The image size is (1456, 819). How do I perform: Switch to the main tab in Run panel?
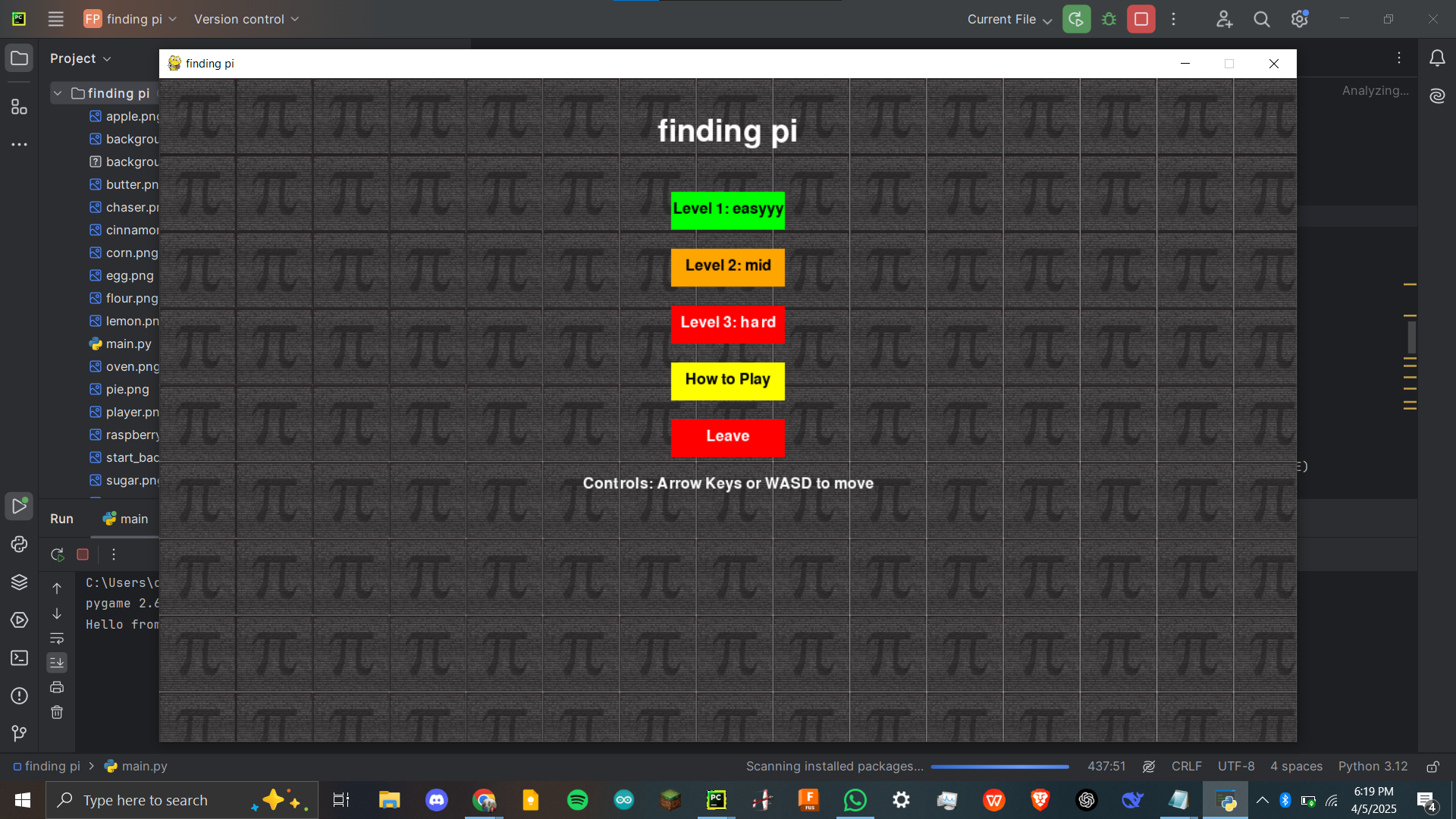pos(124,519)
